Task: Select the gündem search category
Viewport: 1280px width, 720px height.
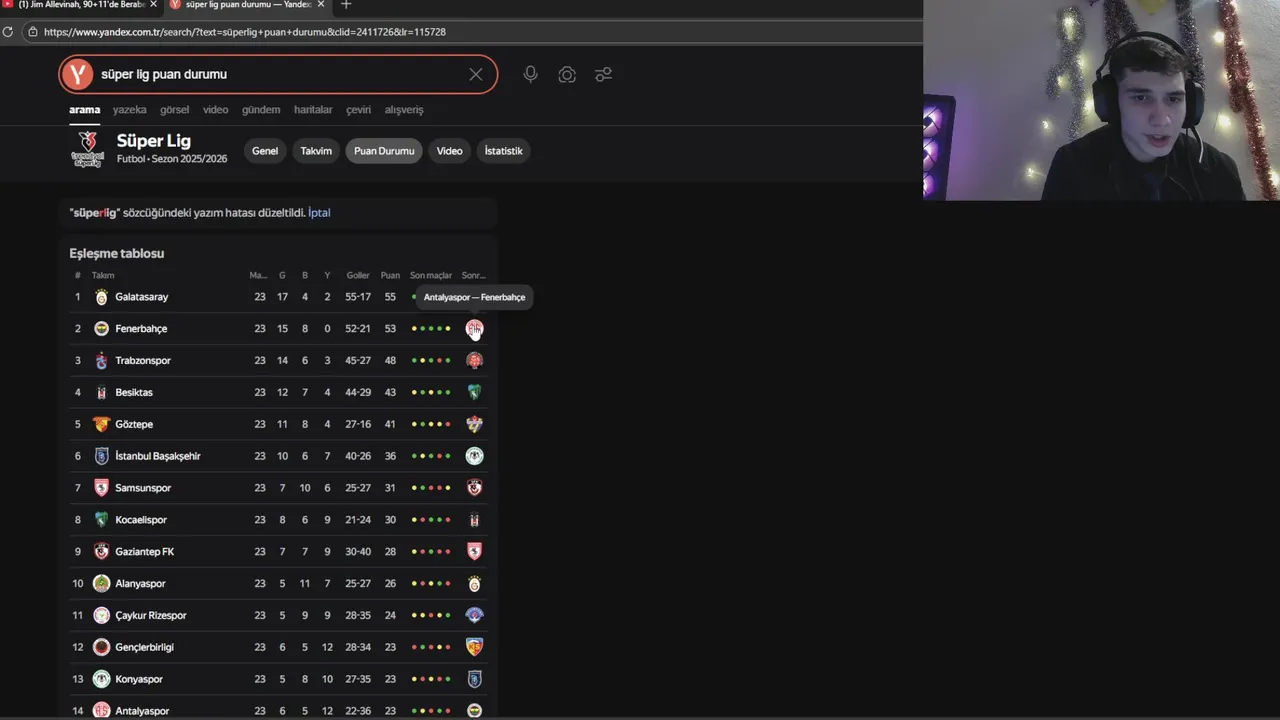Action: click(261, 110)
